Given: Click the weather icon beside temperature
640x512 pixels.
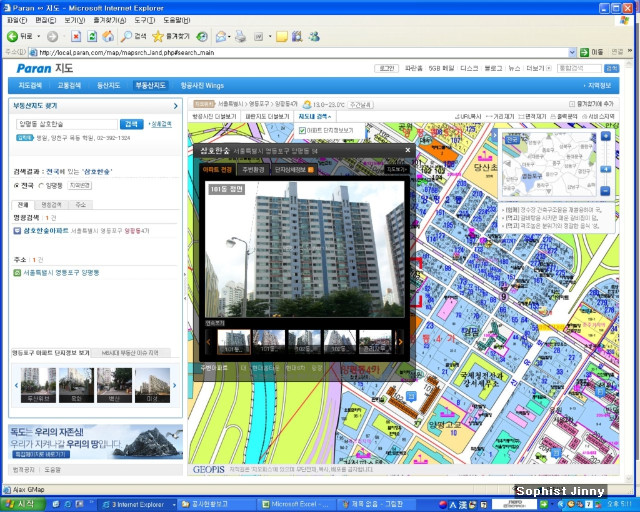Looking at the screenshot, I should [x=307, y=105].
